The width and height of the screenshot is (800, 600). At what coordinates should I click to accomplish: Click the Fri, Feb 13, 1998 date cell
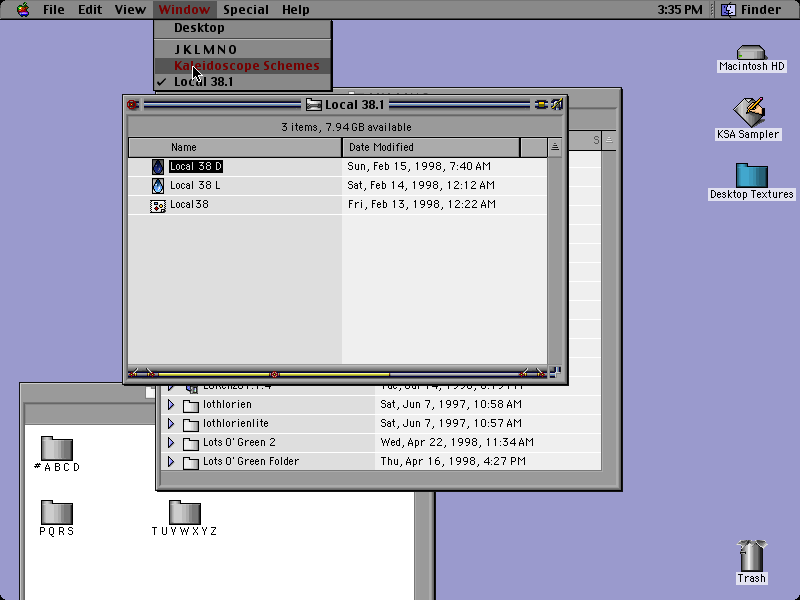click(421, 205)
